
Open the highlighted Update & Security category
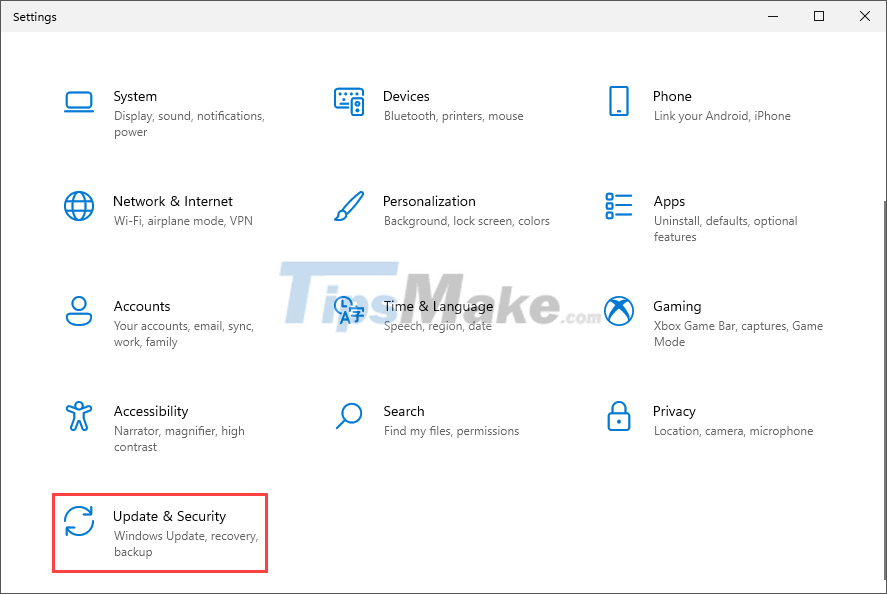[x=160, y=532]
